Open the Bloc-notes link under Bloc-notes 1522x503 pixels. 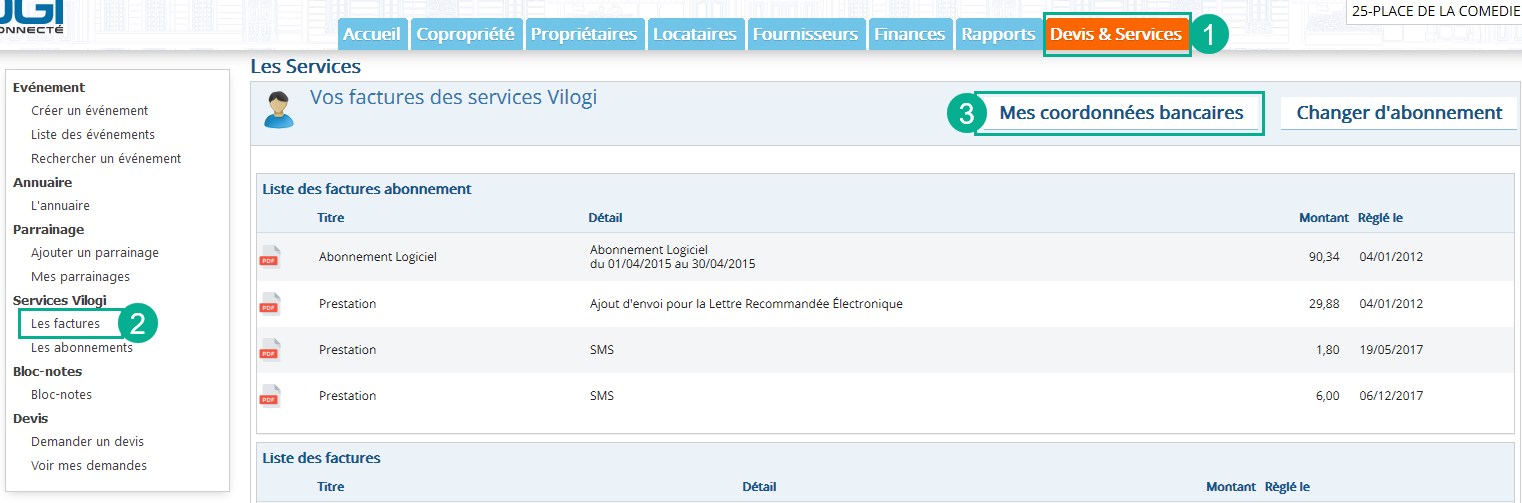61,395
